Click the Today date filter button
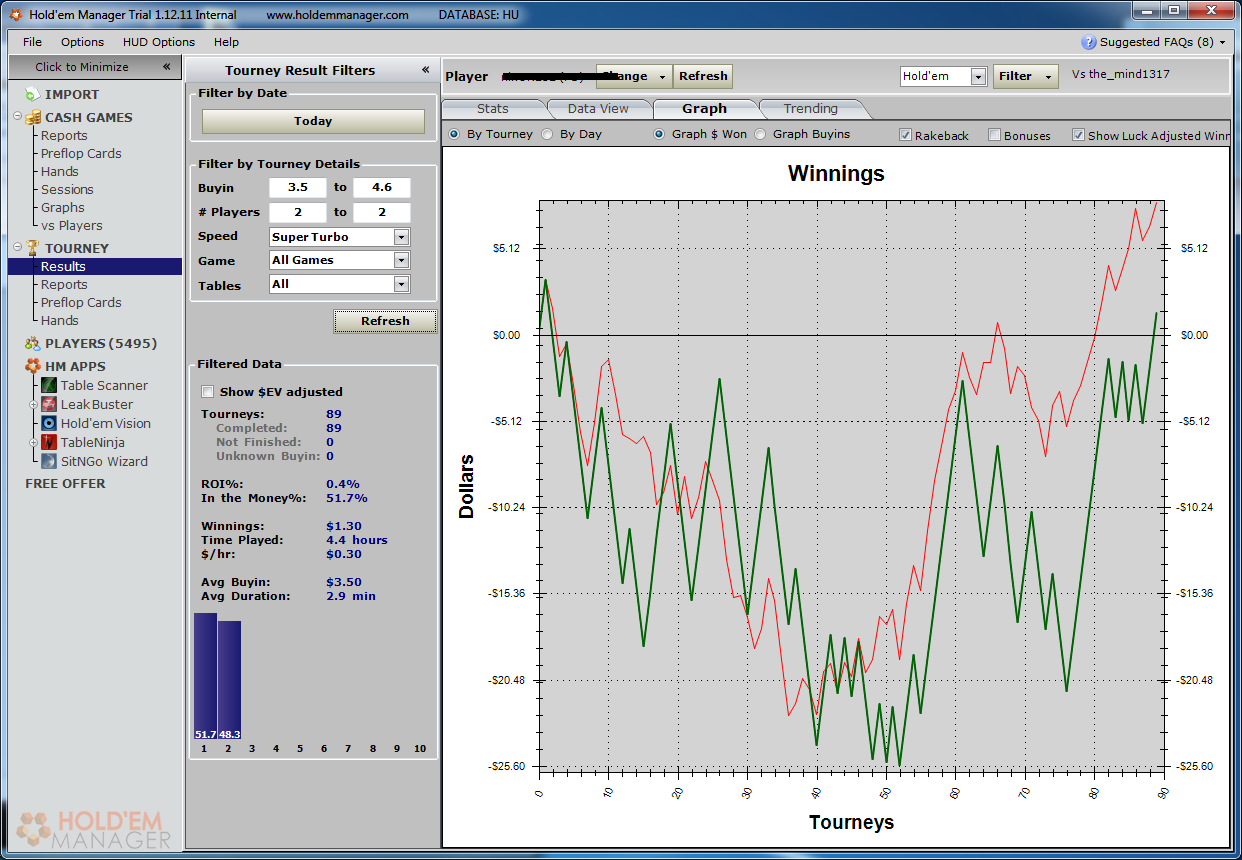The height and width of the screenshot is (860, 1242). click(x=313, y=121)
